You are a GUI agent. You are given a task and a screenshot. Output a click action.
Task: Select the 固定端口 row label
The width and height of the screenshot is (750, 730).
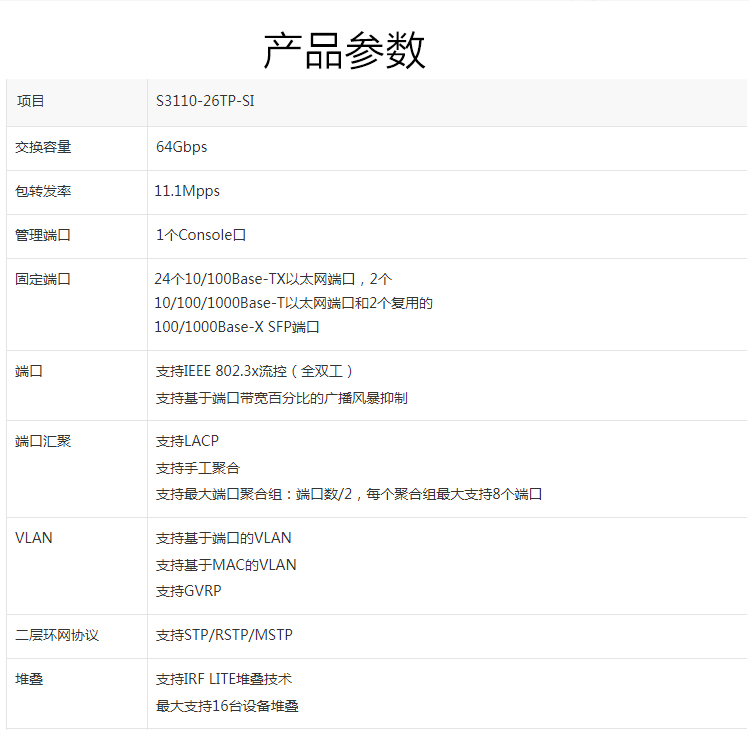coord(43,279)
